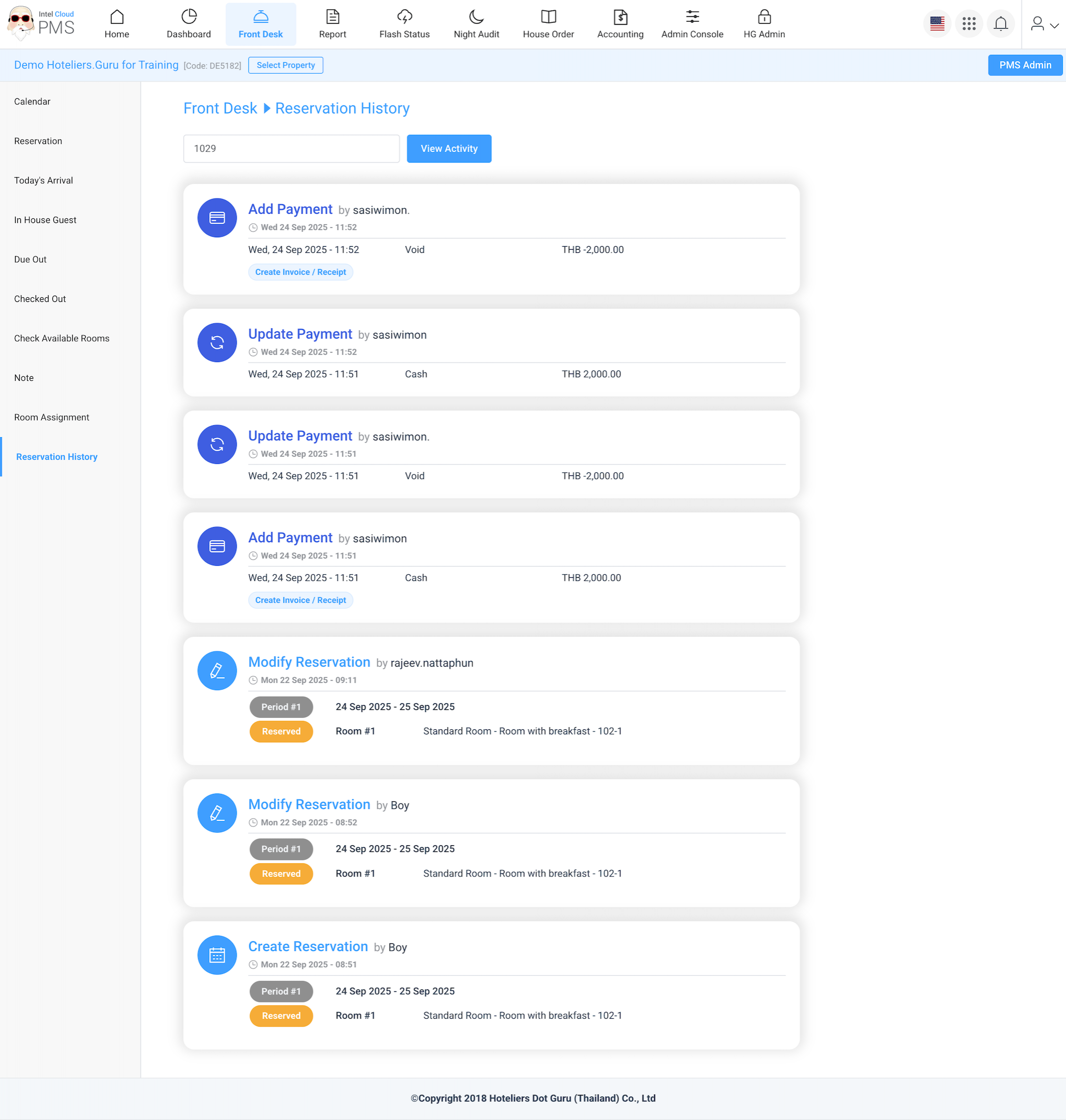1066x1120 pixels.
Task: Click the Flash Status cloud icon
Action: (x=404, y=17)
